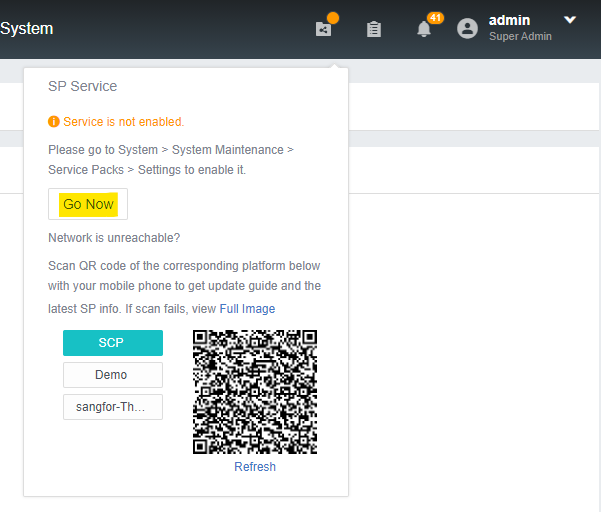Click the 'Service is not enabled.' message
The width and height of the screenshot is (601, 512).
123,121
